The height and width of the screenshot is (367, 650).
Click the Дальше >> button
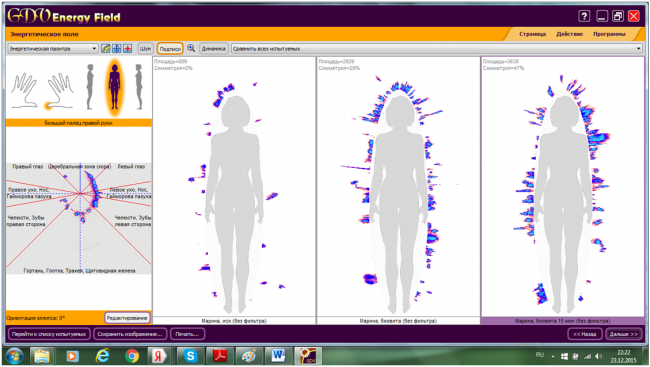coord(623,334)
